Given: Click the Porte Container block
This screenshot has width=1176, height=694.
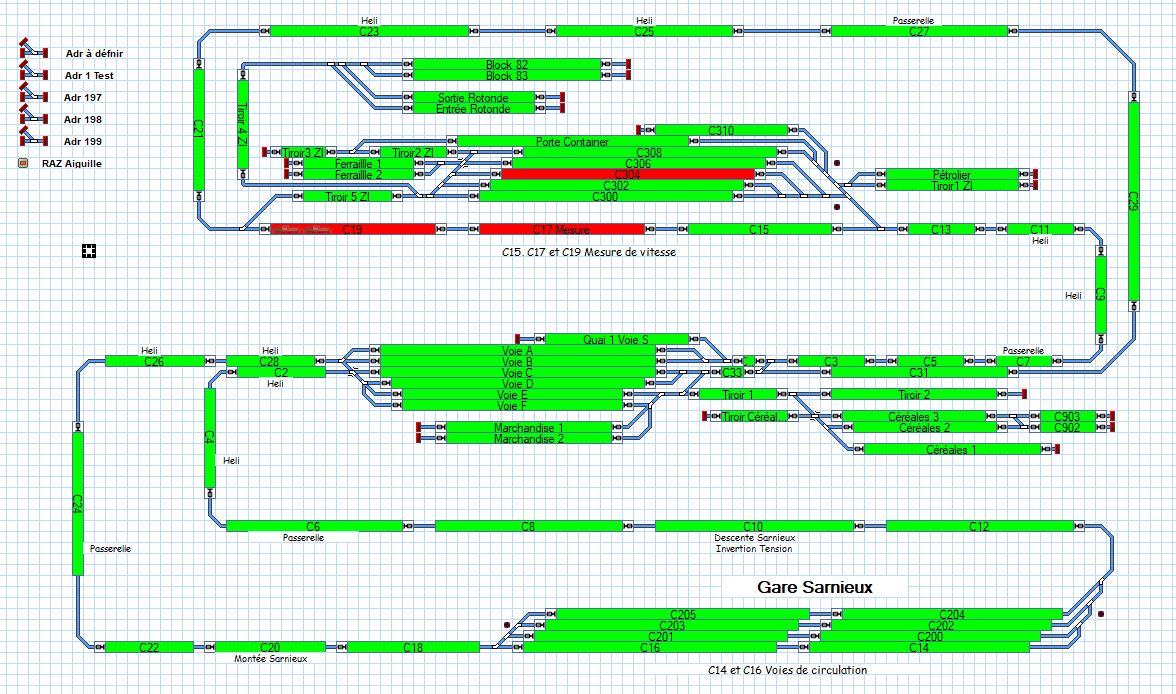Looking at the screenshot, I should [572, 141].
